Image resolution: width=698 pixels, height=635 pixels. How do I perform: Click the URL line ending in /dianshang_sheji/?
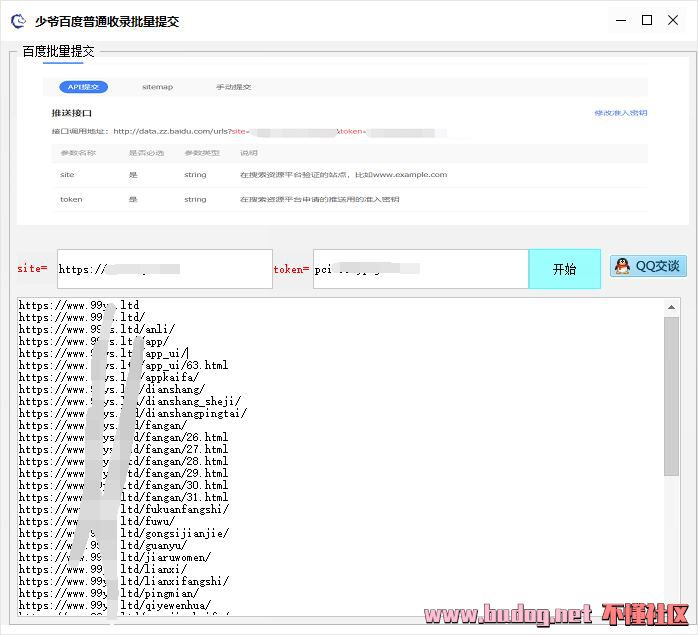pos(130,401)
